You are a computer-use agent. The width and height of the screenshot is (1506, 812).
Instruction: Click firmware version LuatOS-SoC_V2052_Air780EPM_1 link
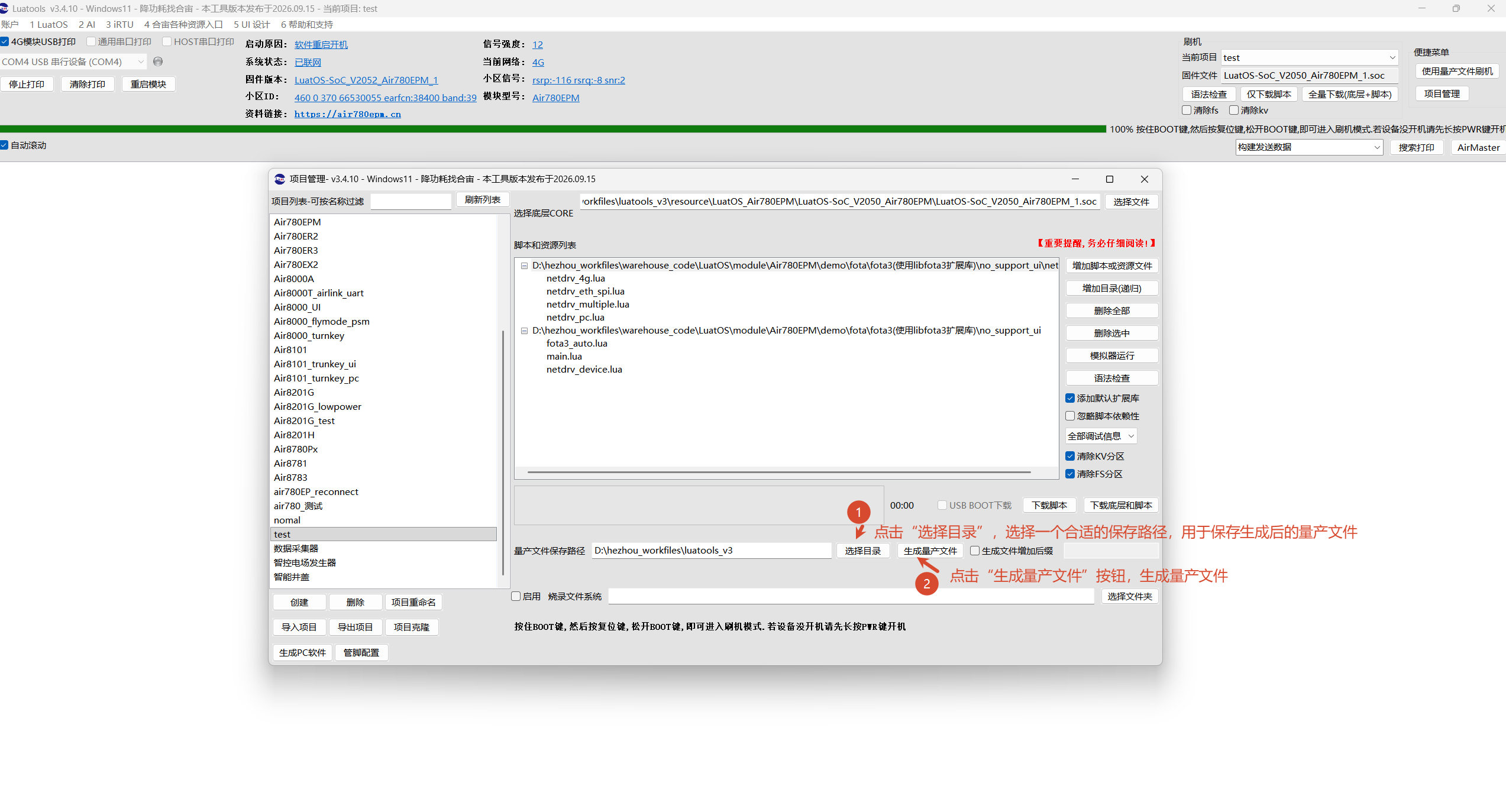click(366, 80)
